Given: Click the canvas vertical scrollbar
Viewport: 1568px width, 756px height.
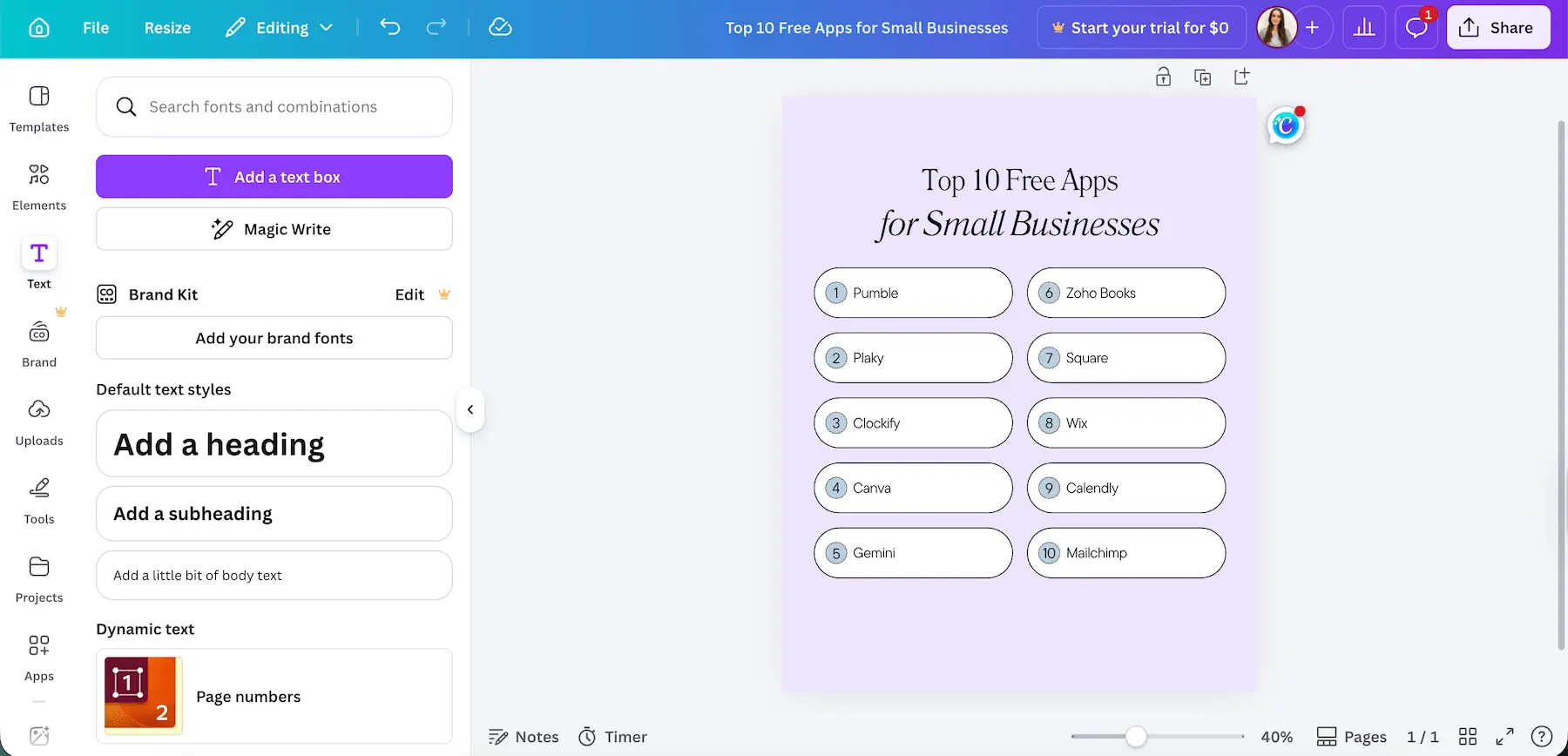Looking at the screenshot, I should (1561, 385).
